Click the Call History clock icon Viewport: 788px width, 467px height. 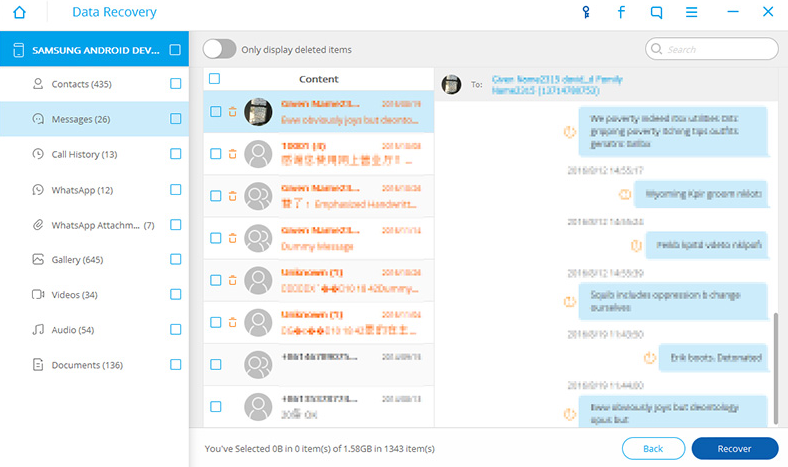(38, 154)
